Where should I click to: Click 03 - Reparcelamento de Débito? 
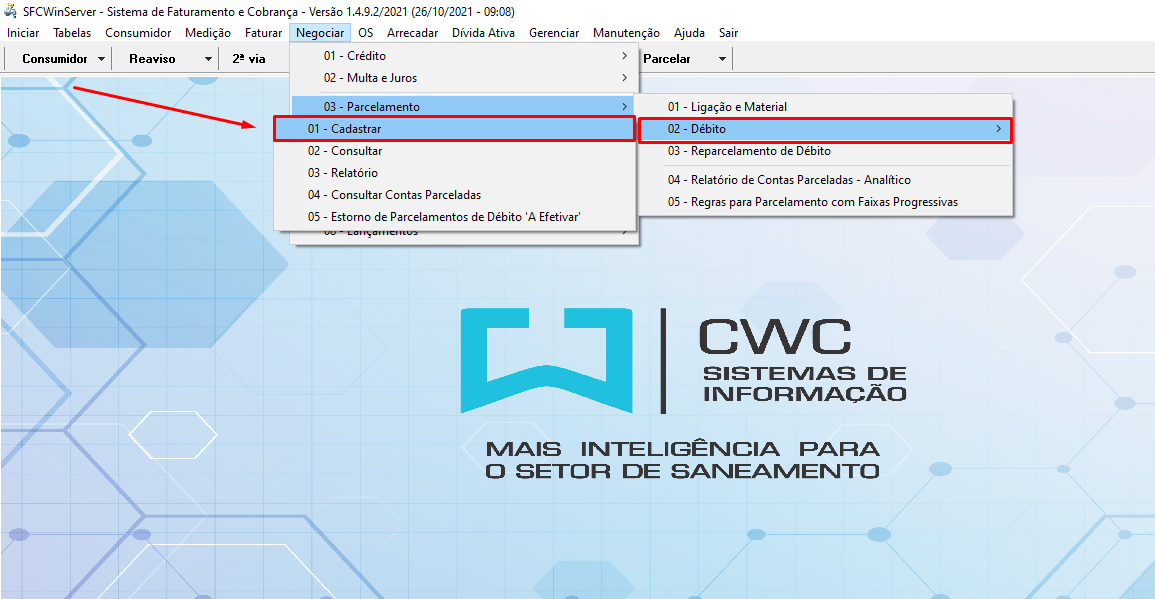tap(749, 151)
